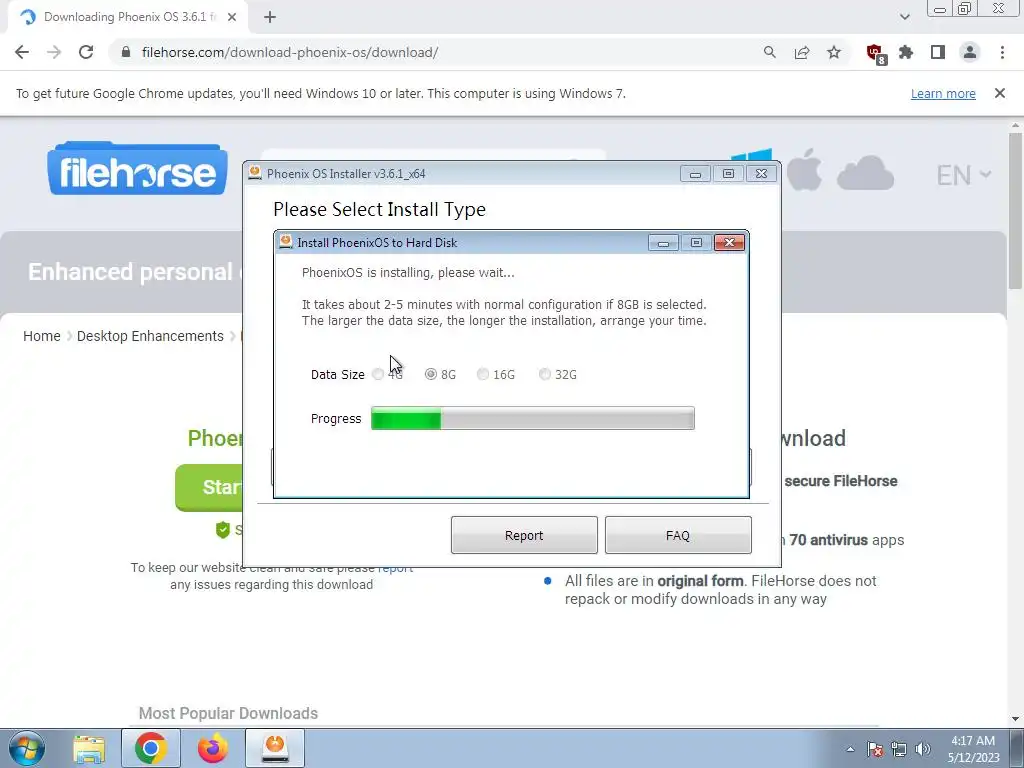Open the Chrome profile avatar
Image resolution: width=1024 pixels, height=768 pixels.
tap(970, 52)
